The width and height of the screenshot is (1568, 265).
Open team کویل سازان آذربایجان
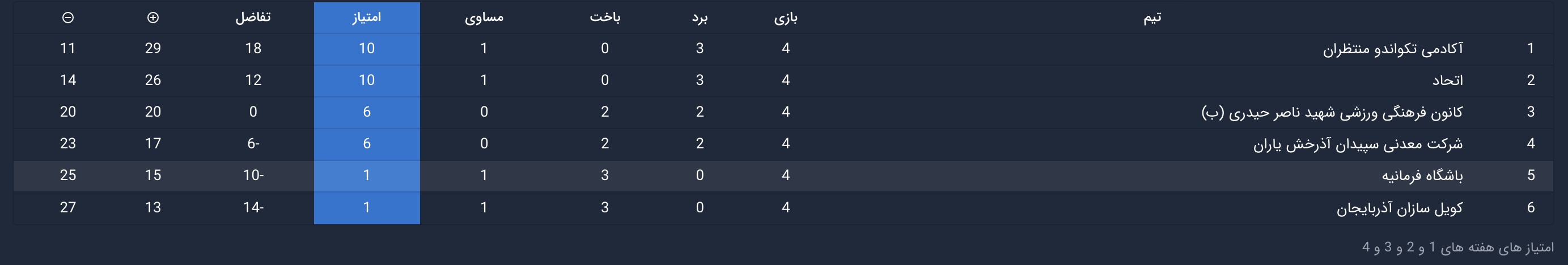click(x=1400, y=208)
